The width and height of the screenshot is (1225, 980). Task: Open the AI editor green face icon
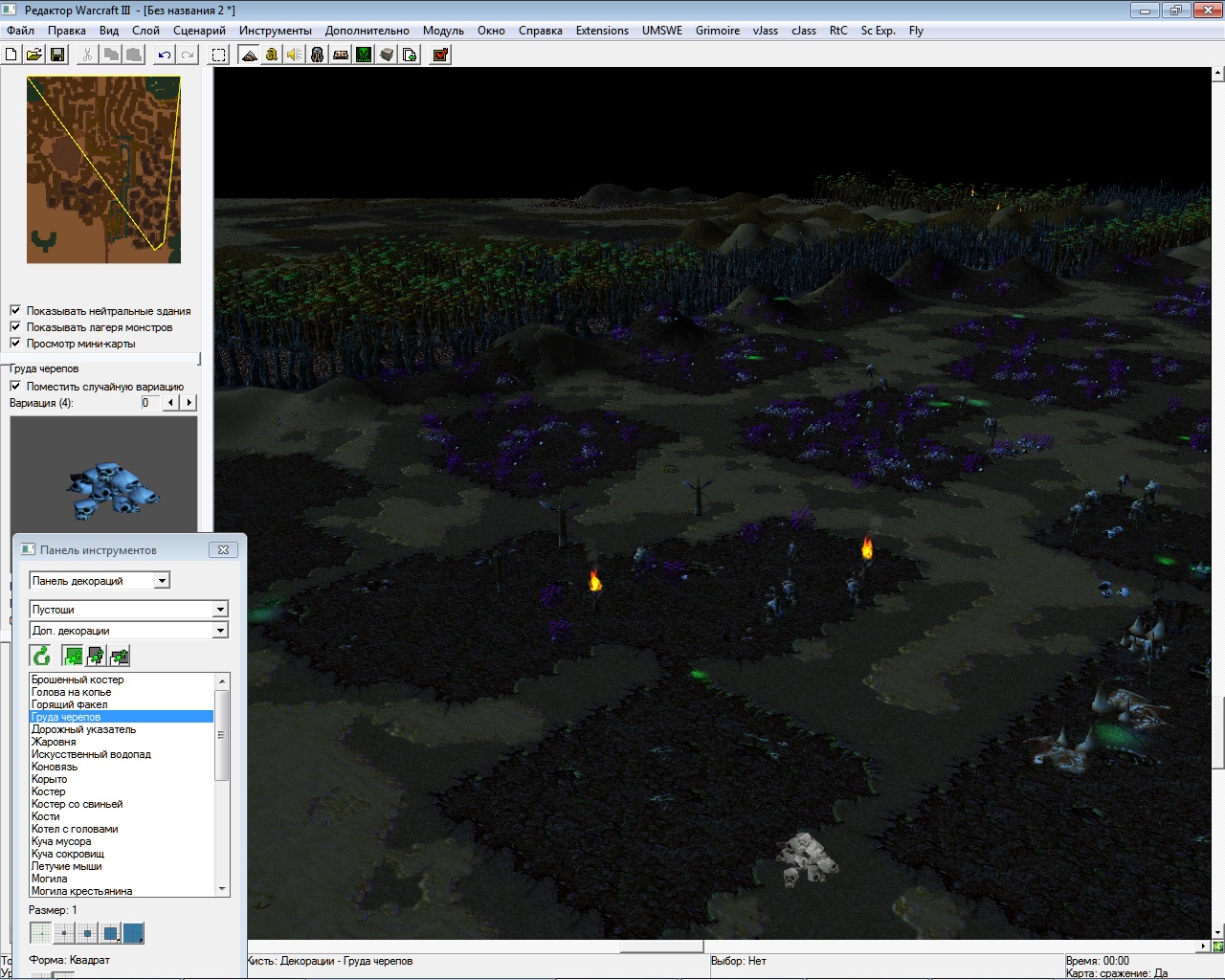[x=364, y=55]
